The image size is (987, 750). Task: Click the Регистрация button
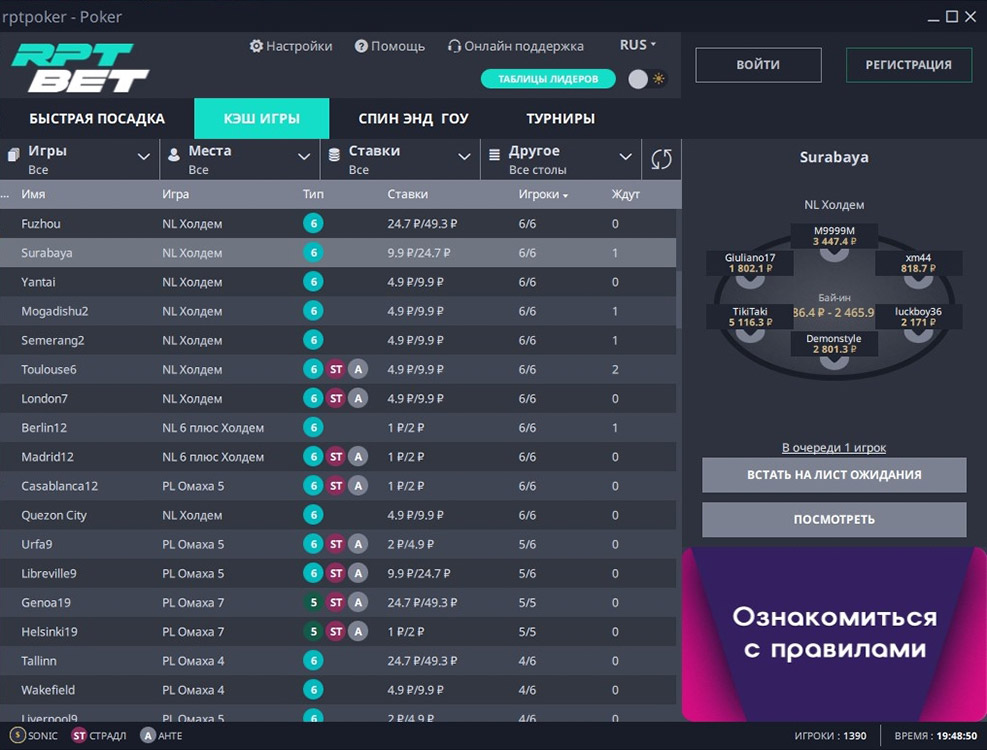coord(908,65)
